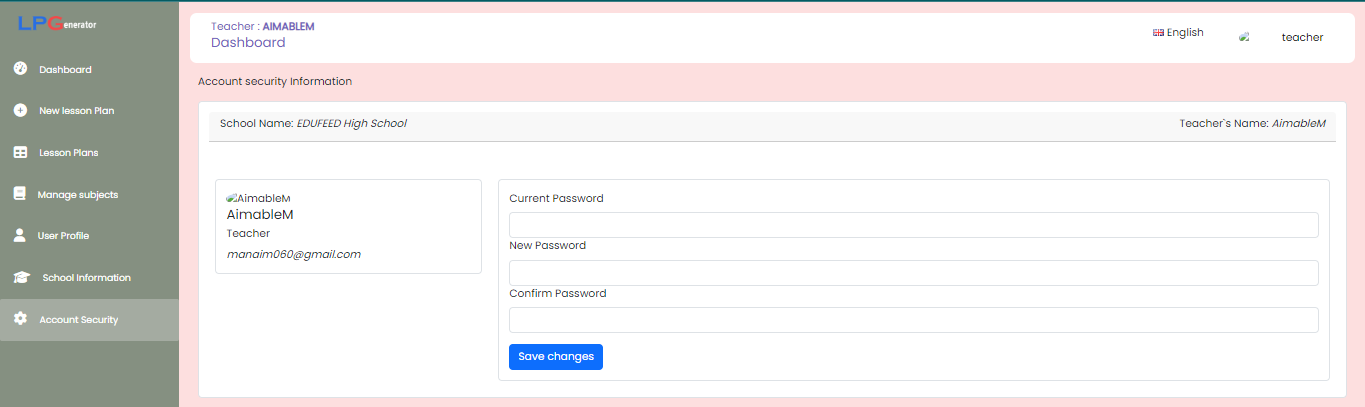1365x407 pixels.
Task: Click the LPGenerator logo
Action: (x=57, y=23)
